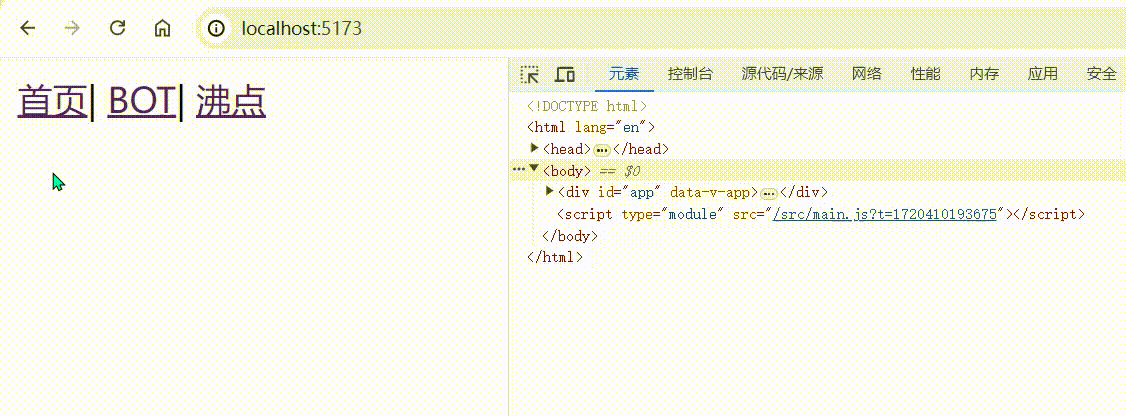Image resolution: width=1126 pixels, height=416 pixels.
Task: Switch to the 性能 tab
Action: point(926,74)
